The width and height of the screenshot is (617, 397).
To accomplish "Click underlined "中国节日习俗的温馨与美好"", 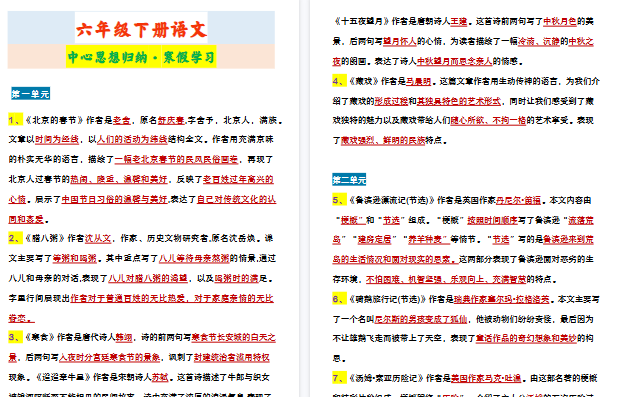I will click(115, 199).
